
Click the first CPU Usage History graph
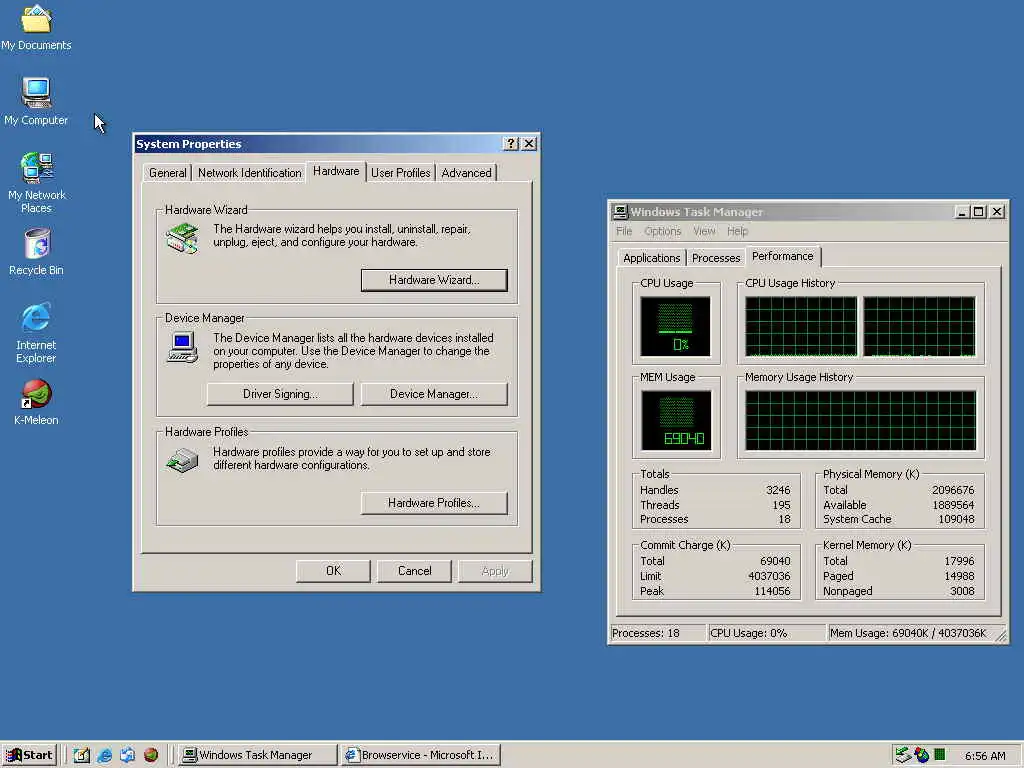801,327
